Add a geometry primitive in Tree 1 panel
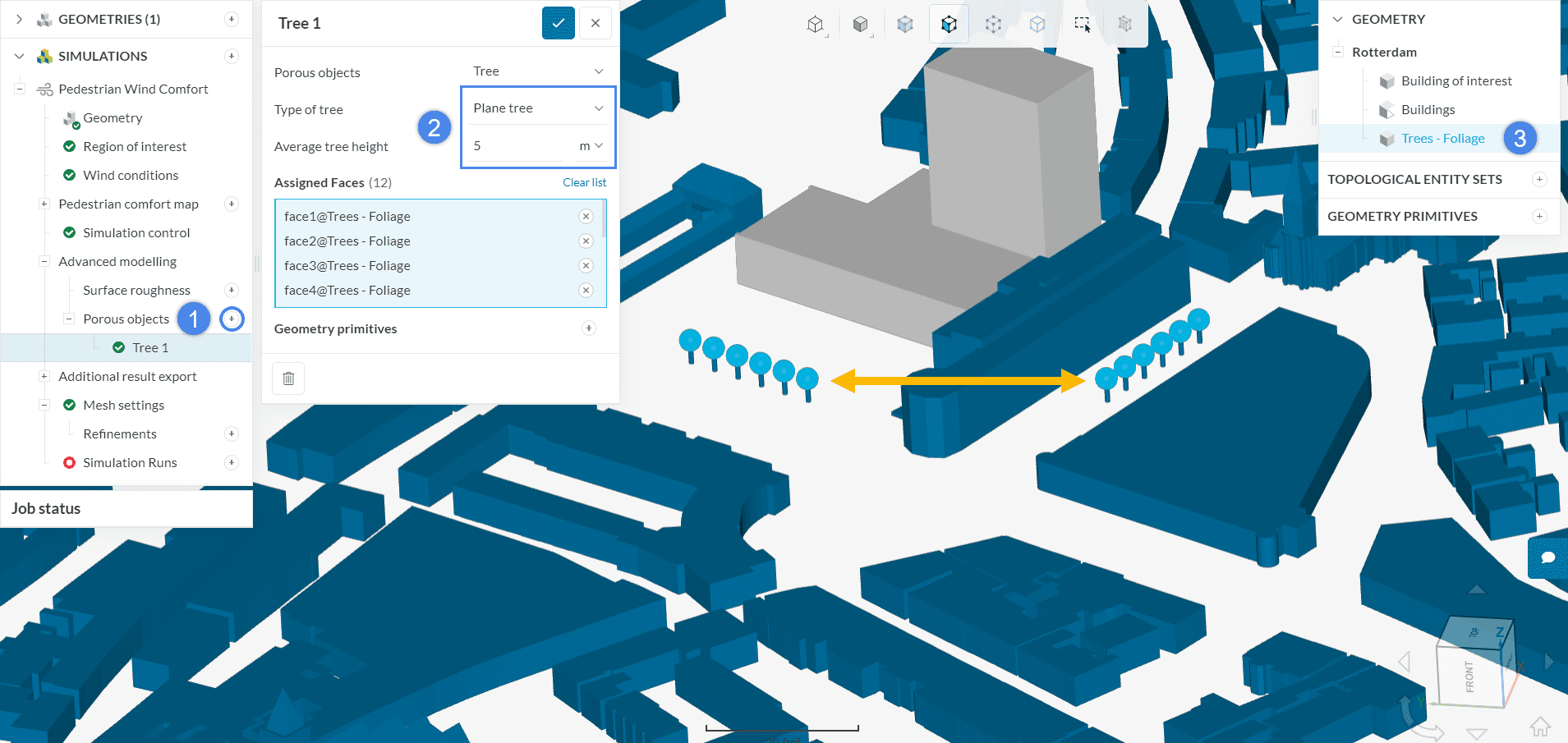 (x=589, y=328)
